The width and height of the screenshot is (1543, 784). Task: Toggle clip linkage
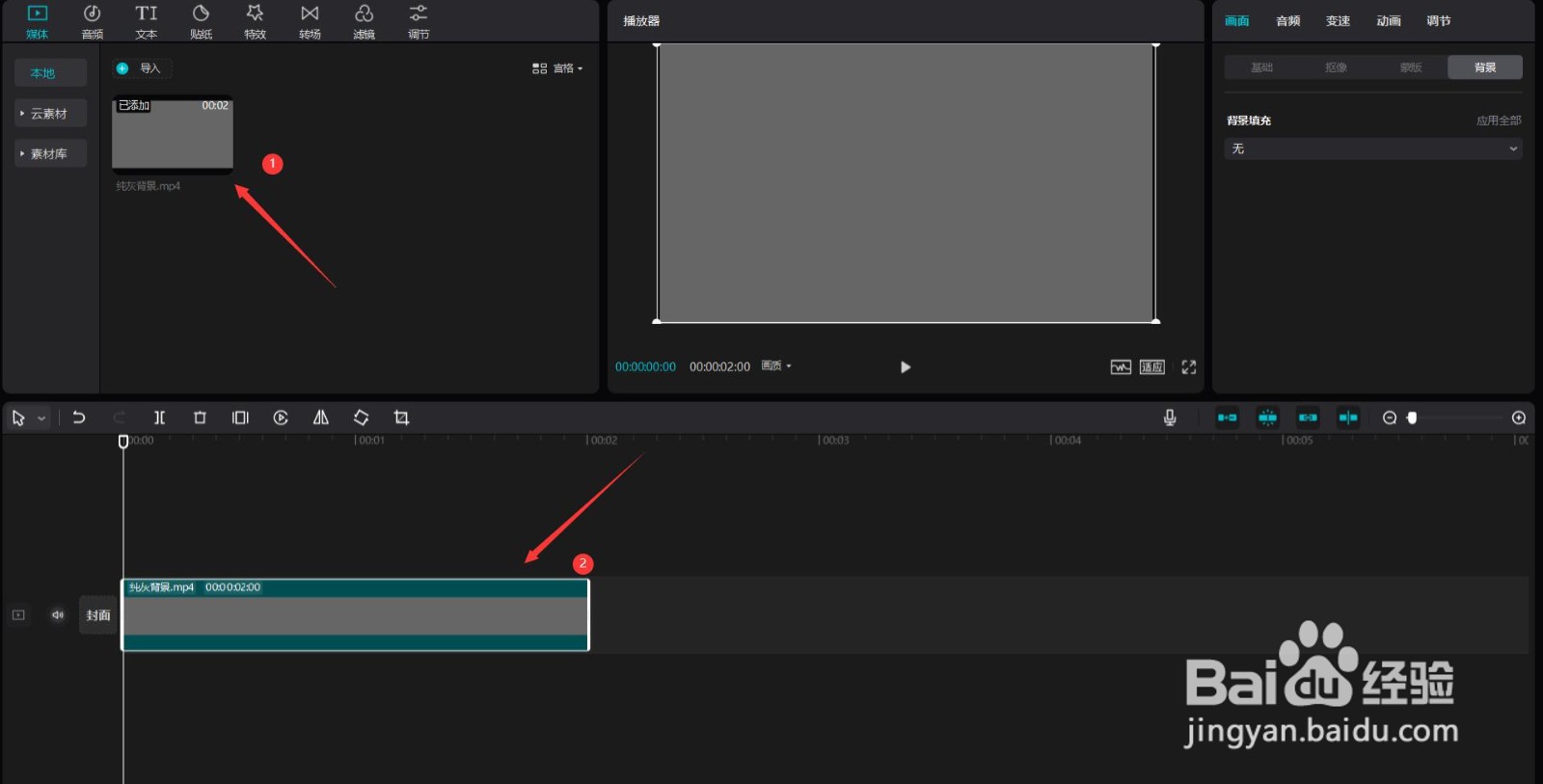click(x=1308, y=418)
